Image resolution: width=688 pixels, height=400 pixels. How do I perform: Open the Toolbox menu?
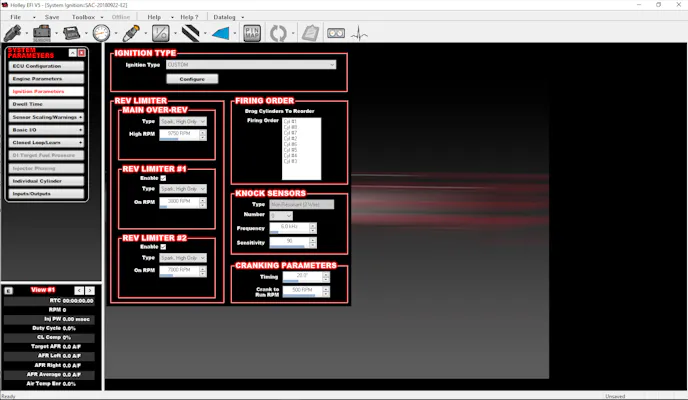click(84, 17)
